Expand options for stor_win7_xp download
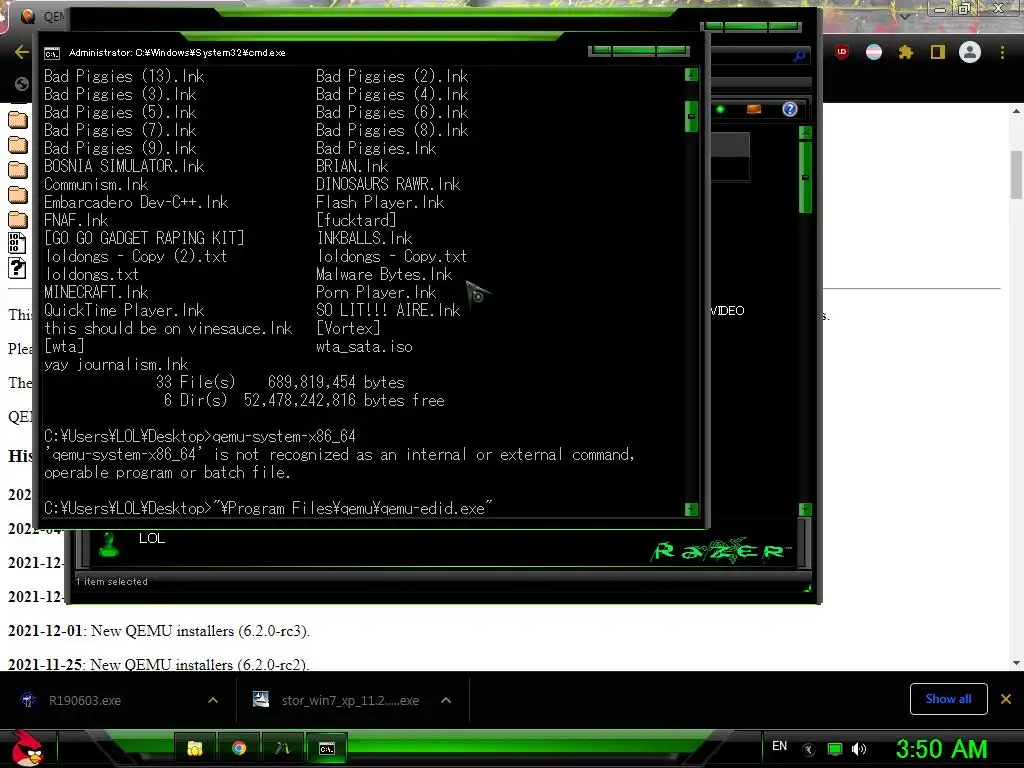1024x768 pixels. point(446,700)
